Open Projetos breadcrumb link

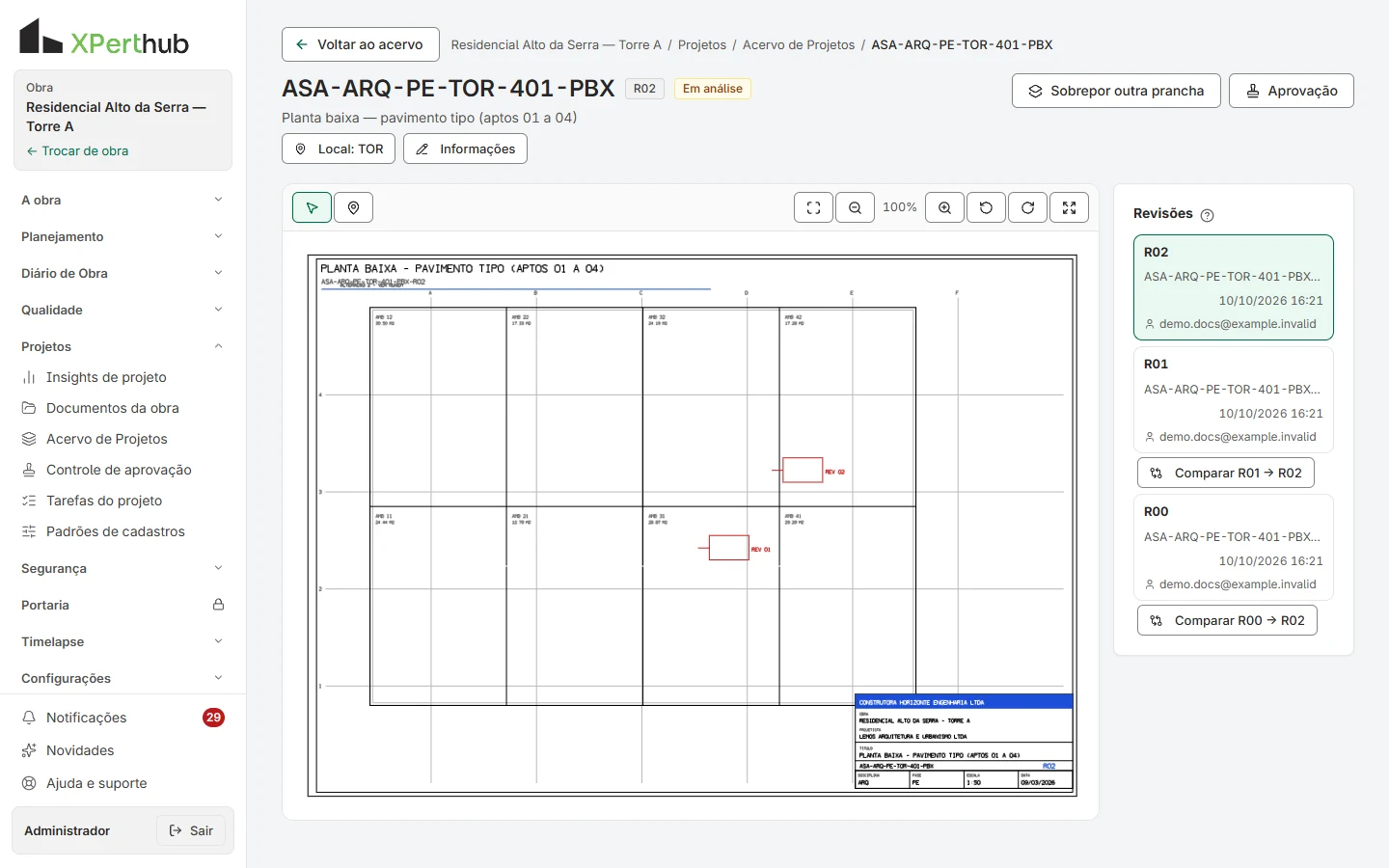point(702,44)
